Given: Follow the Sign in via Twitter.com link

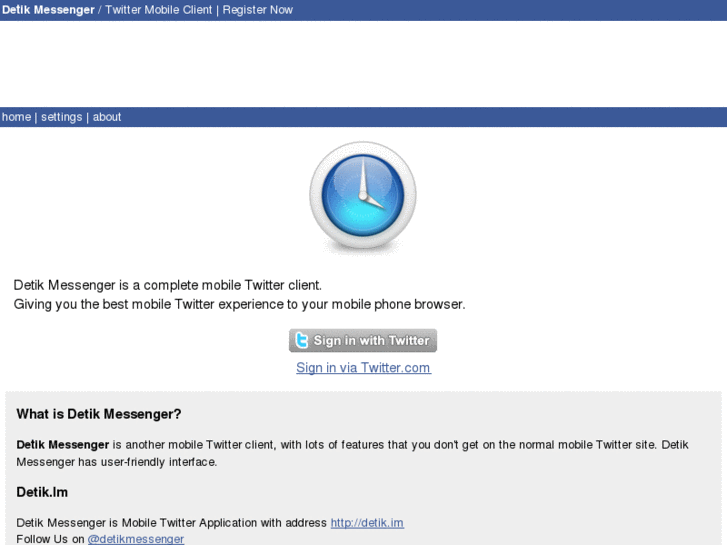Looking at the screenshot, I should 364,368.
